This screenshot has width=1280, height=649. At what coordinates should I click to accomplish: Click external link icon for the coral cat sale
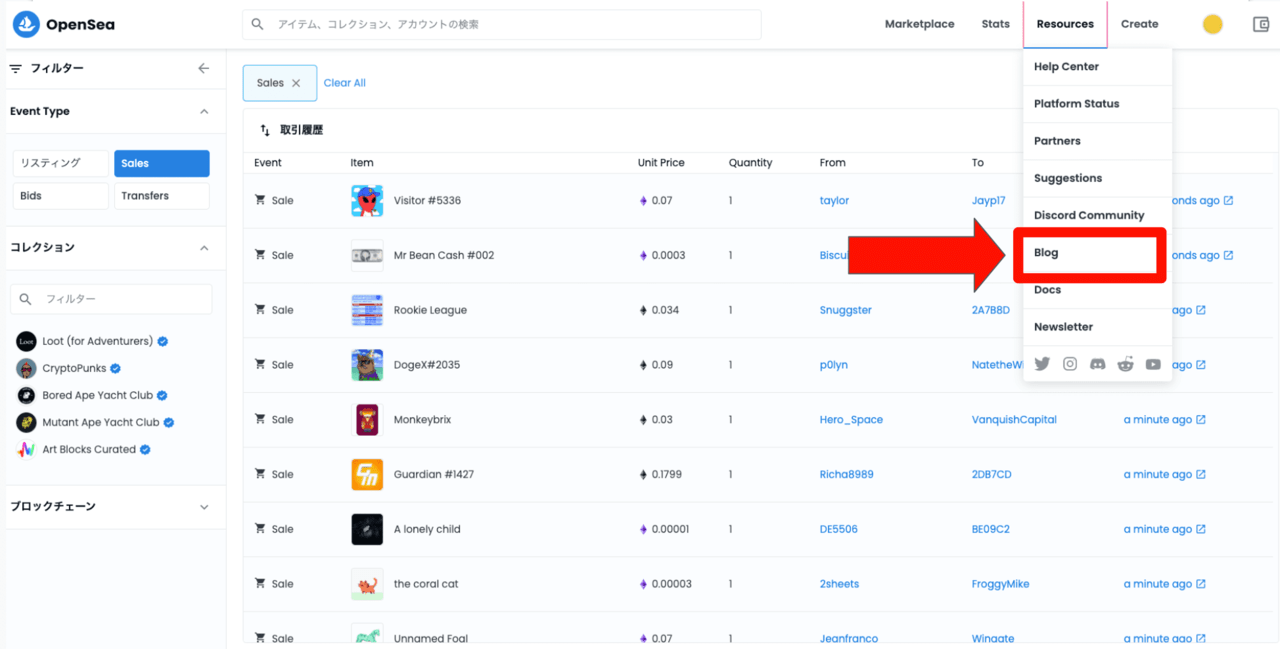tap(1201, 584)
